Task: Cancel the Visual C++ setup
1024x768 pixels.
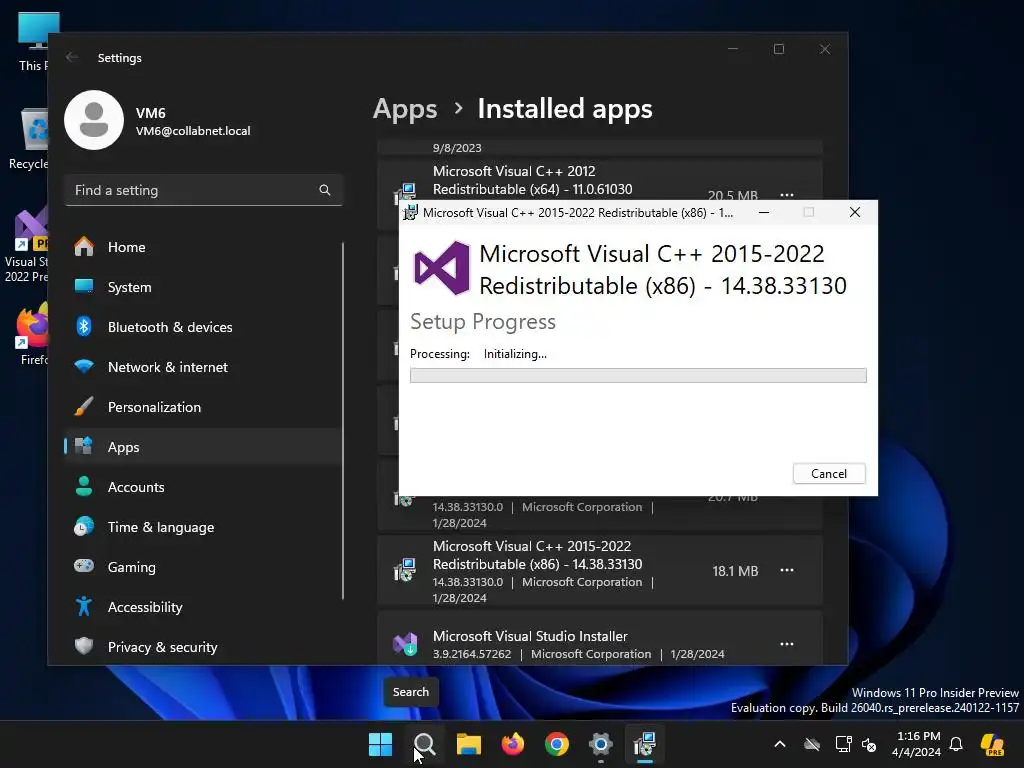Action: [829, 473]
